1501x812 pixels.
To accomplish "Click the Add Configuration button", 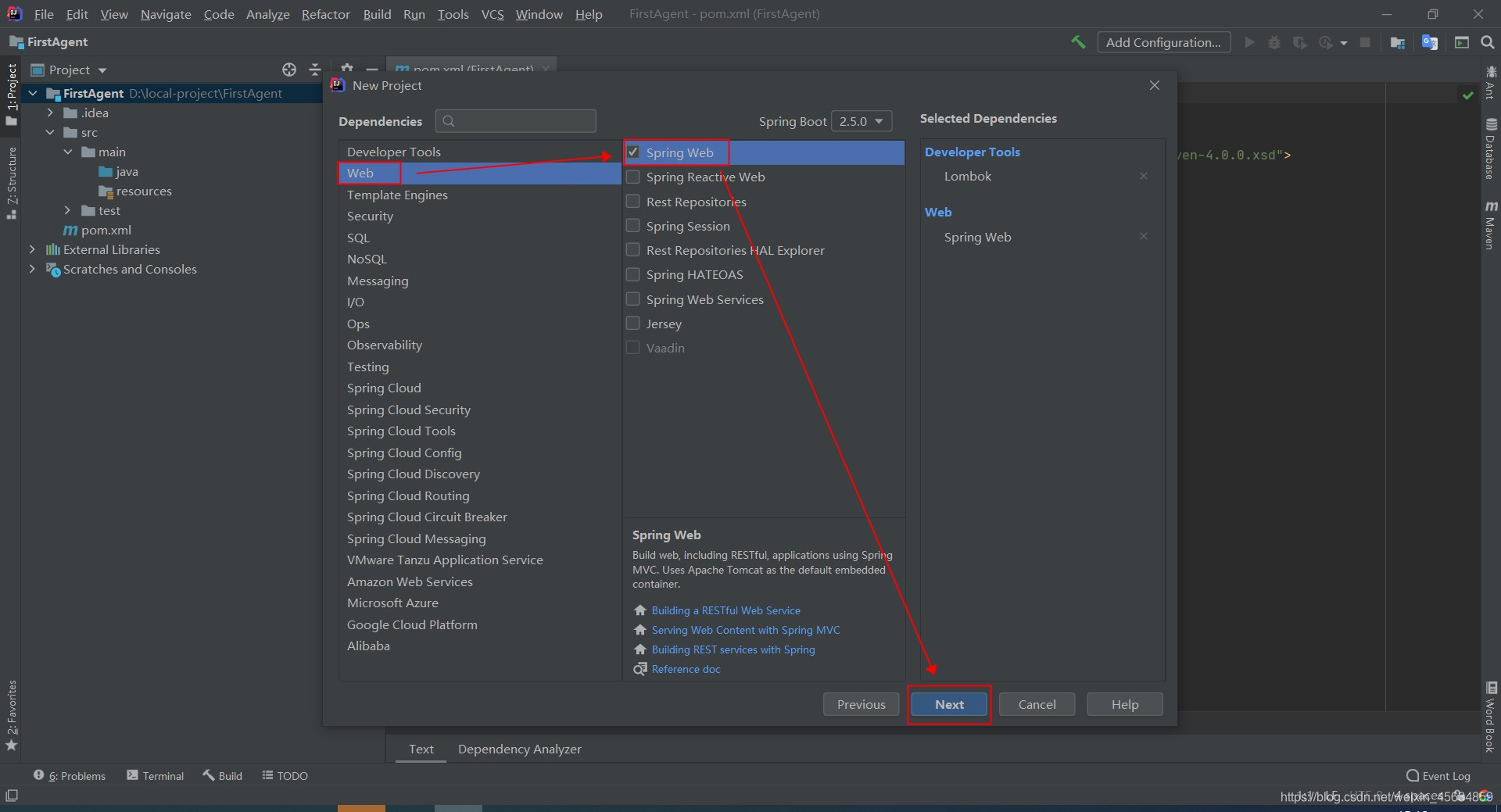I will [x=1163, y=42].
